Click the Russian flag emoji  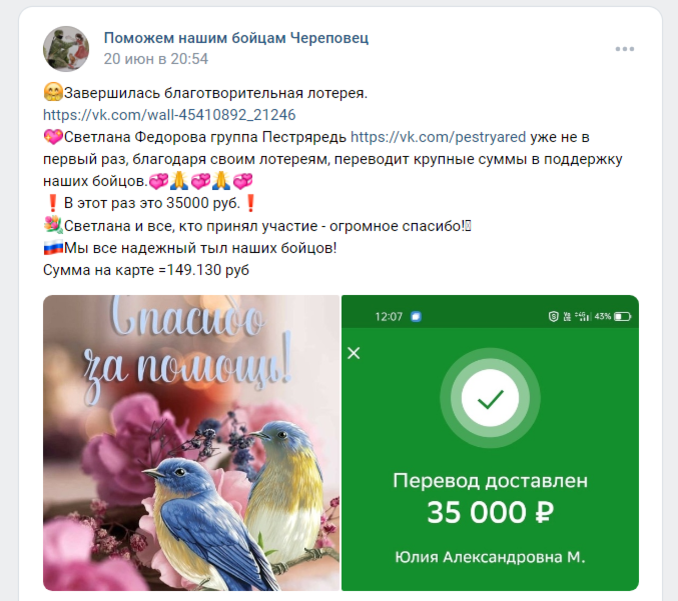coord(53,248)
